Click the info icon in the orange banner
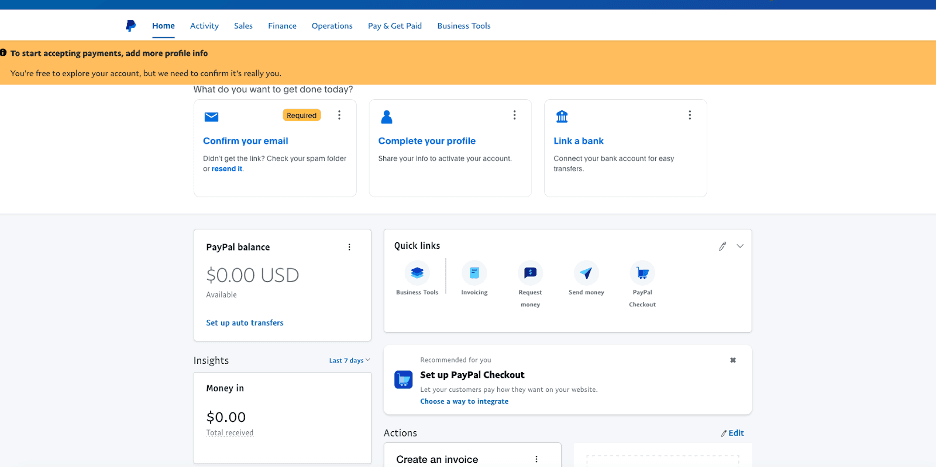936x468 pixels. coord(4,53)
